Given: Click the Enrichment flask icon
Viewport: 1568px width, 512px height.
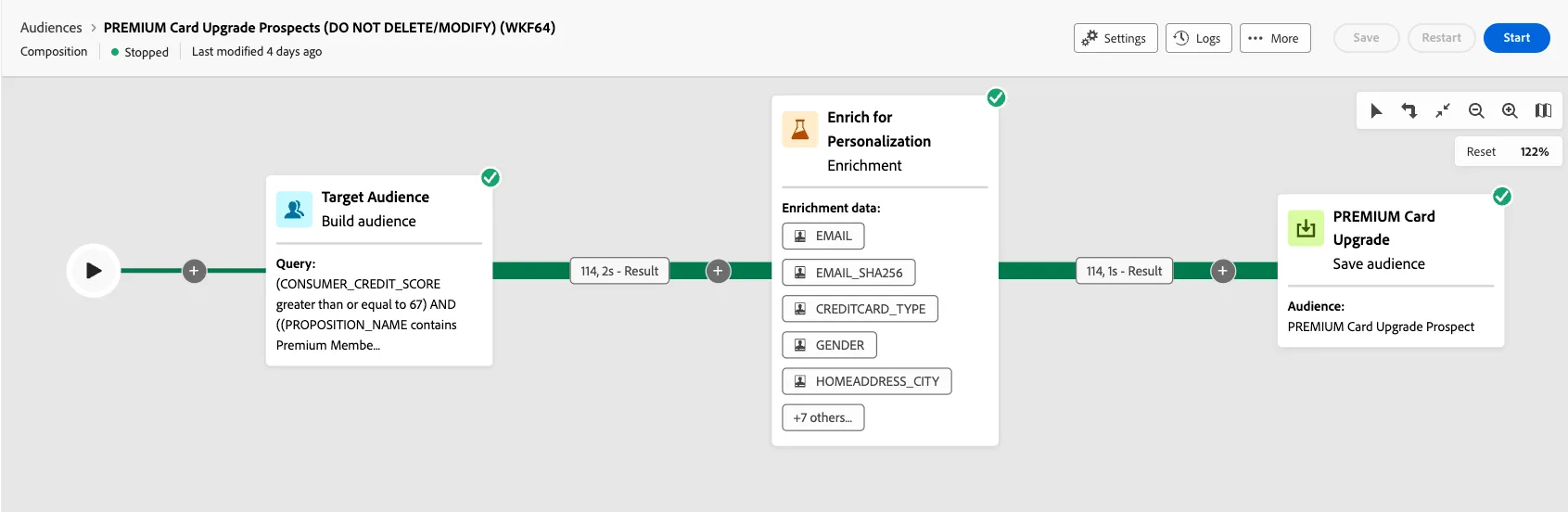Looking at the screenshot, I should pos(799,130).
